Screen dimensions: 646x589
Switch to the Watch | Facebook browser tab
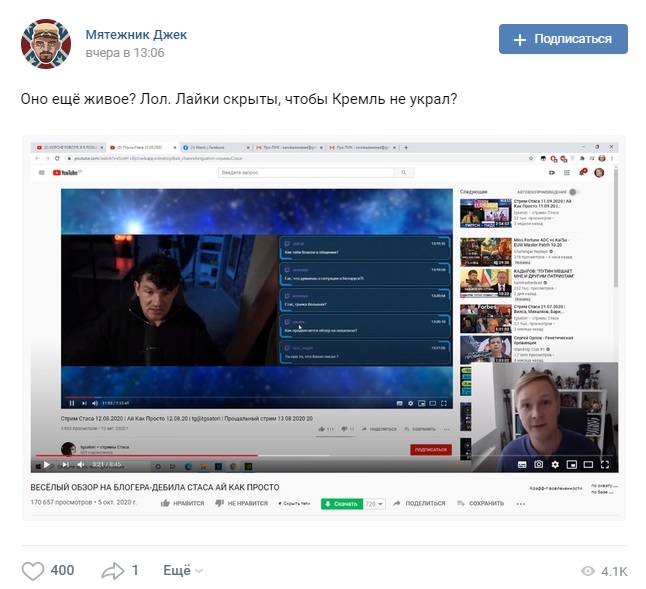(216, 147)
